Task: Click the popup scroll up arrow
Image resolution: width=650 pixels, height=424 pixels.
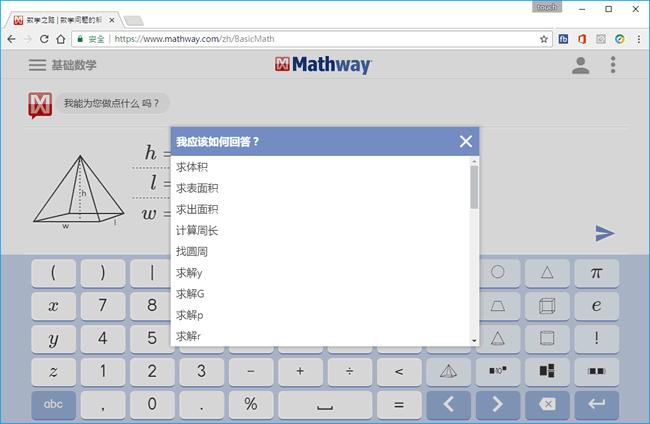Action: pos(474,161)
